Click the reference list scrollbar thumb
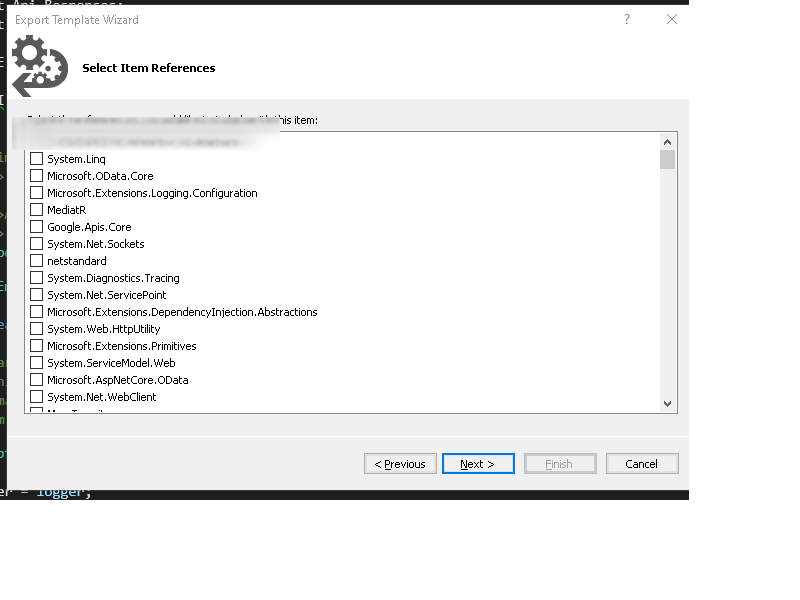Viewport: 800px width, 600px height. click(x=667, y=159)
